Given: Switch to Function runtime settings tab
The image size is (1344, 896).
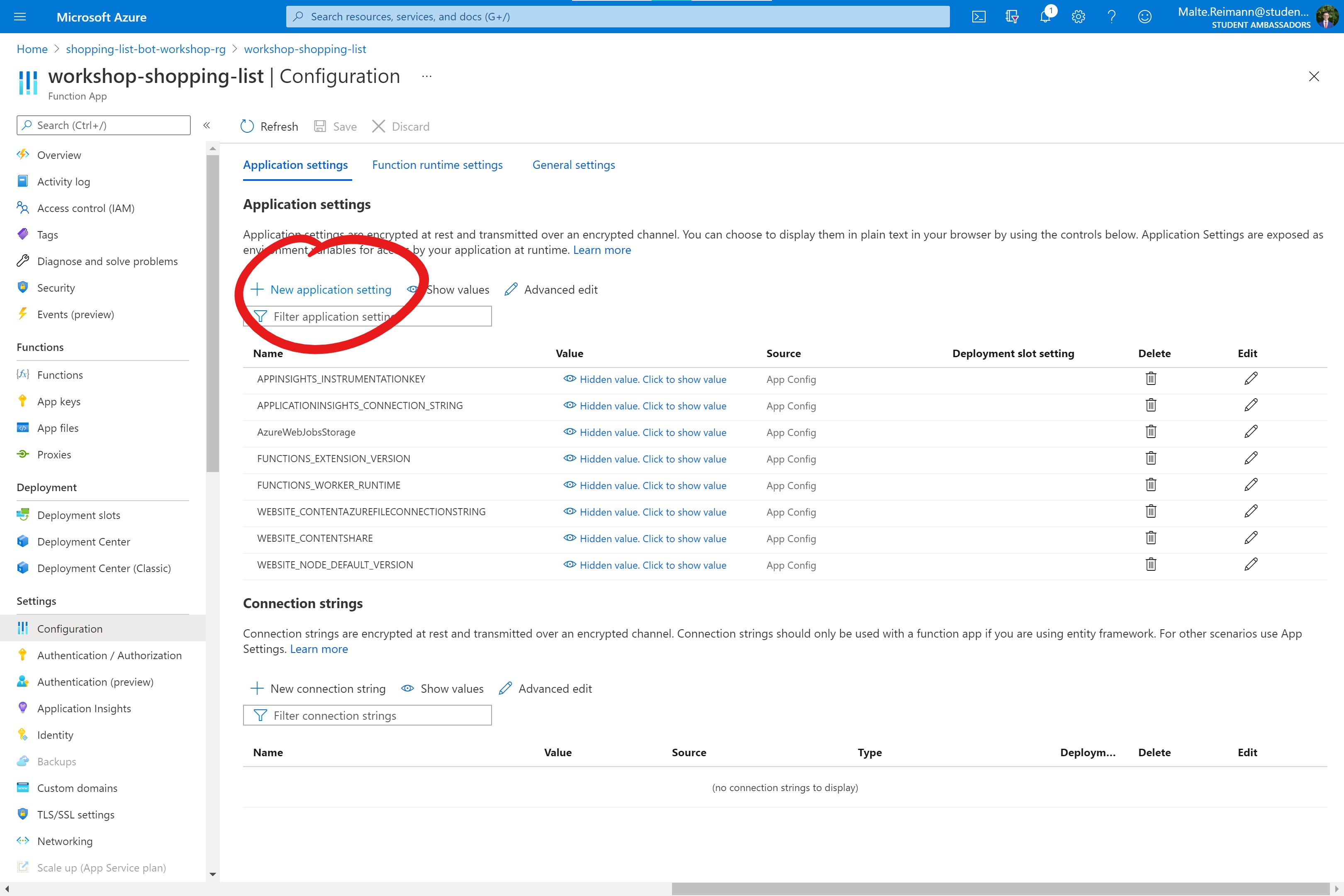Looking at the screenshot, I should pyautogui.click(x=437, y=165).
